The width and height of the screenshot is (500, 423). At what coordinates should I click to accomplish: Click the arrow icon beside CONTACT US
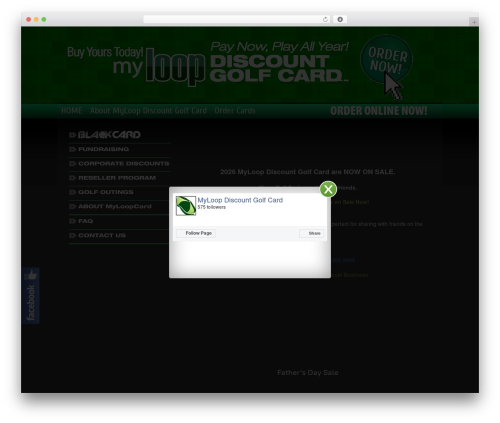pos(73,235)
